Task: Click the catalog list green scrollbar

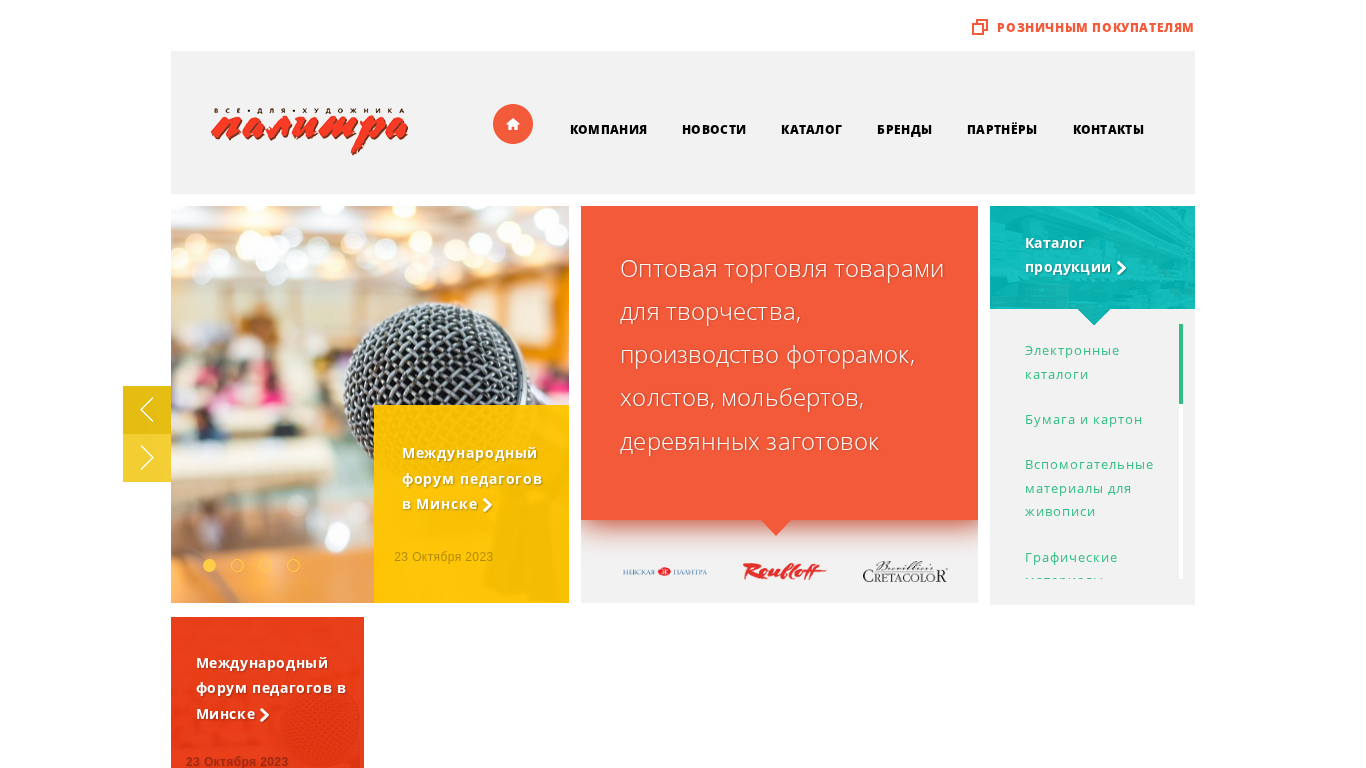Action: click(x=1181, y=364)
